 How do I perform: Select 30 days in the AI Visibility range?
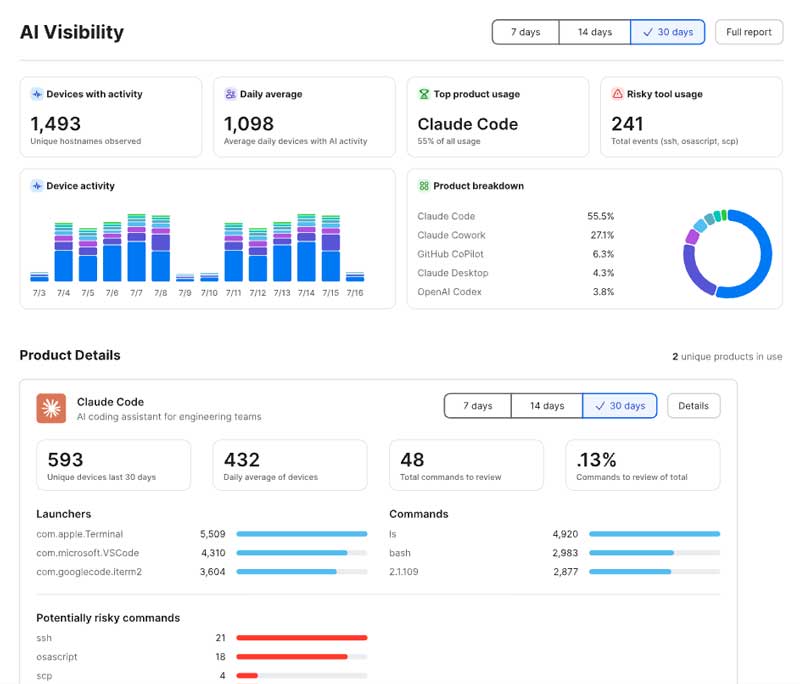point(668,32)
